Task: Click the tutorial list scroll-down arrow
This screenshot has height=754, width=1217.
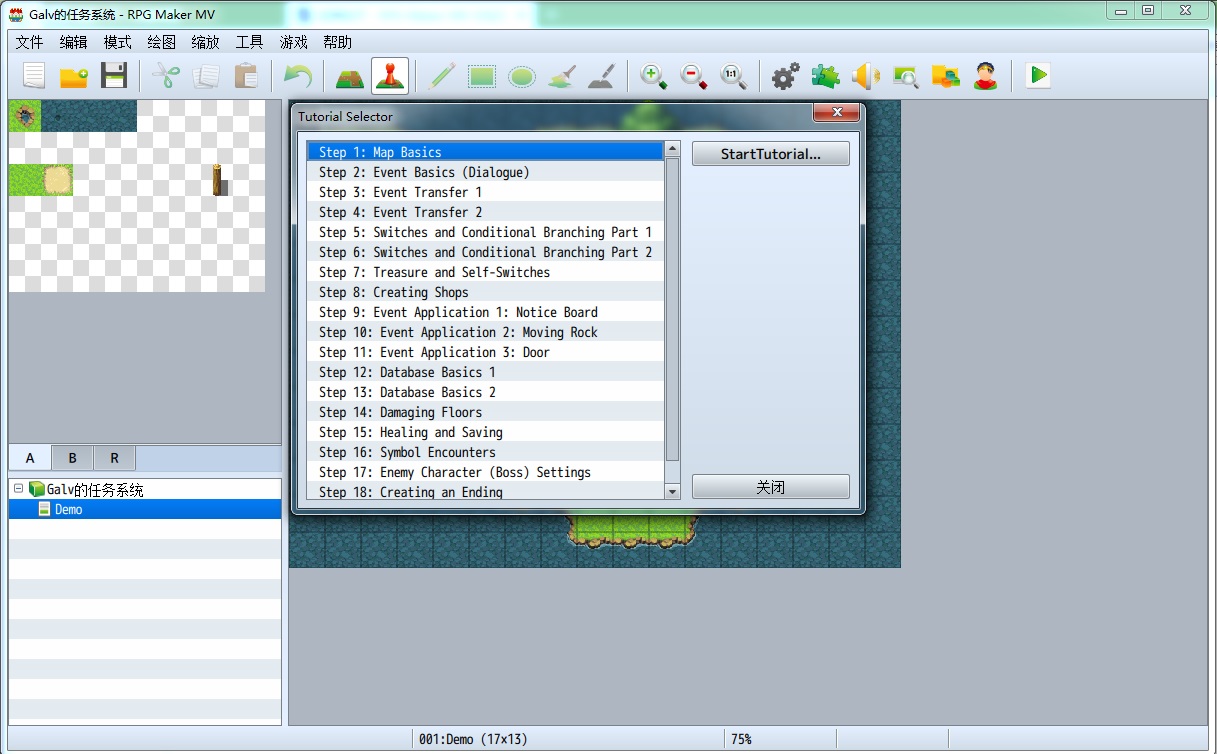Action: tap(672, 491)
